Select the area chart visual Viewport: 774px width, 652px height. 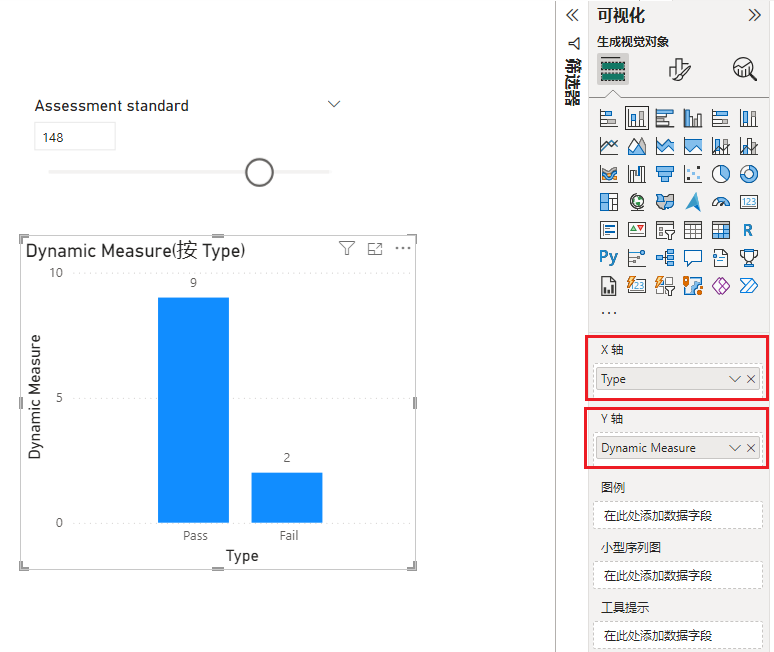(x=637, y=146)
